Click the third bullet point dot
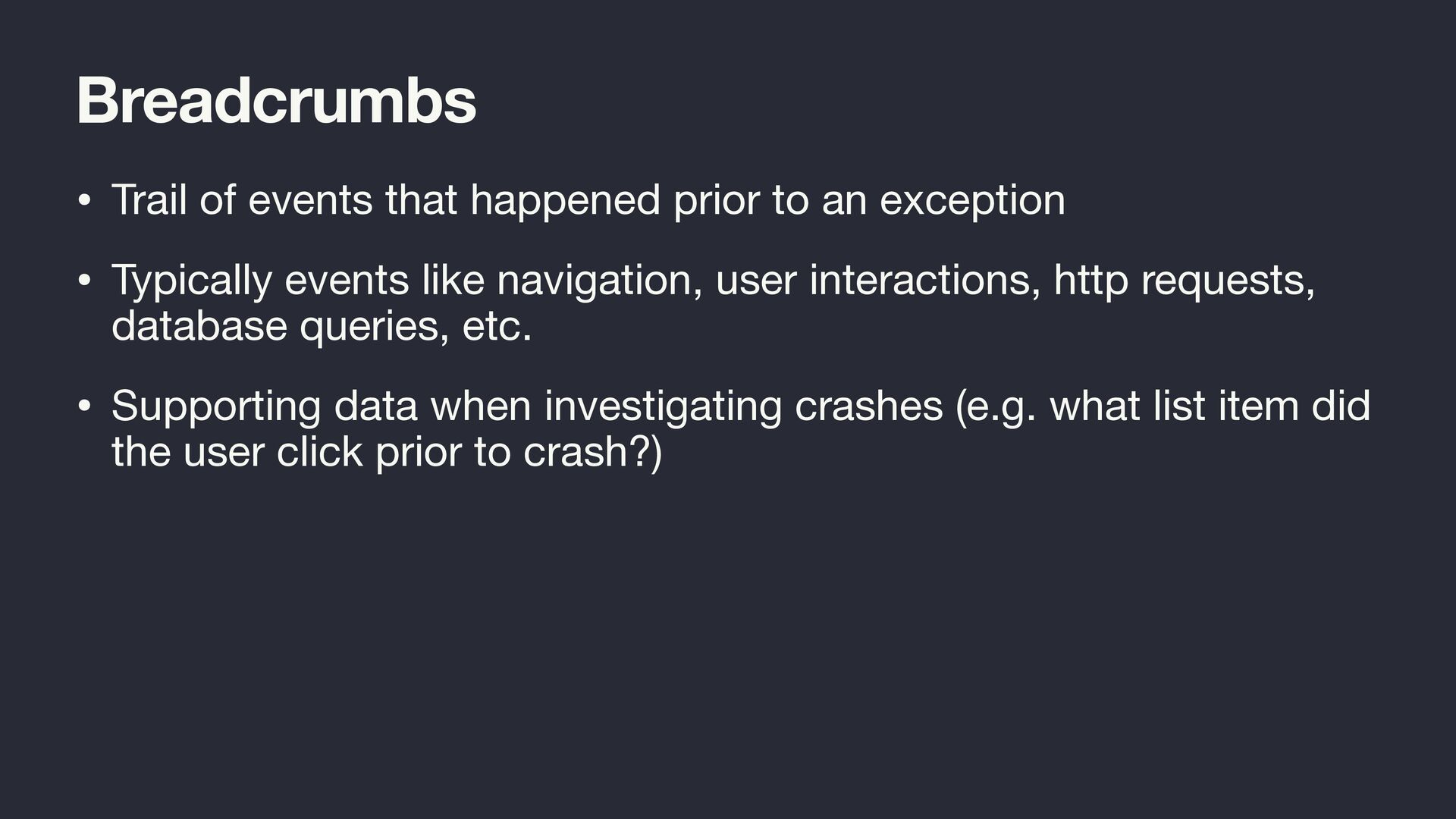The height and width of the screenshot is (819, 1456). coord(84,408)
